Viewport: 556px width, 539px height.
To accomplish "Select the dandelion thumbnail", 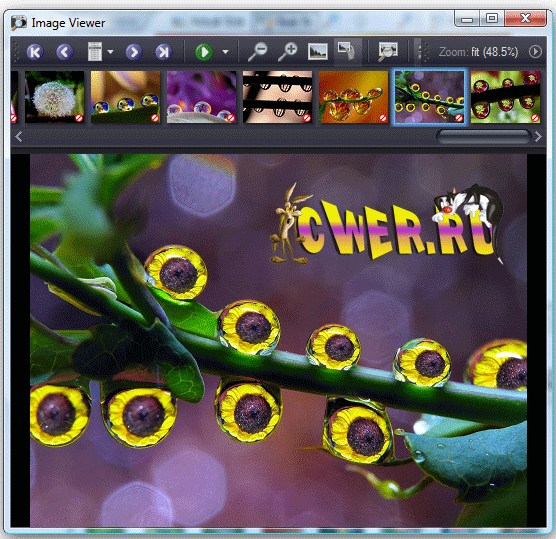I will 55,97.
